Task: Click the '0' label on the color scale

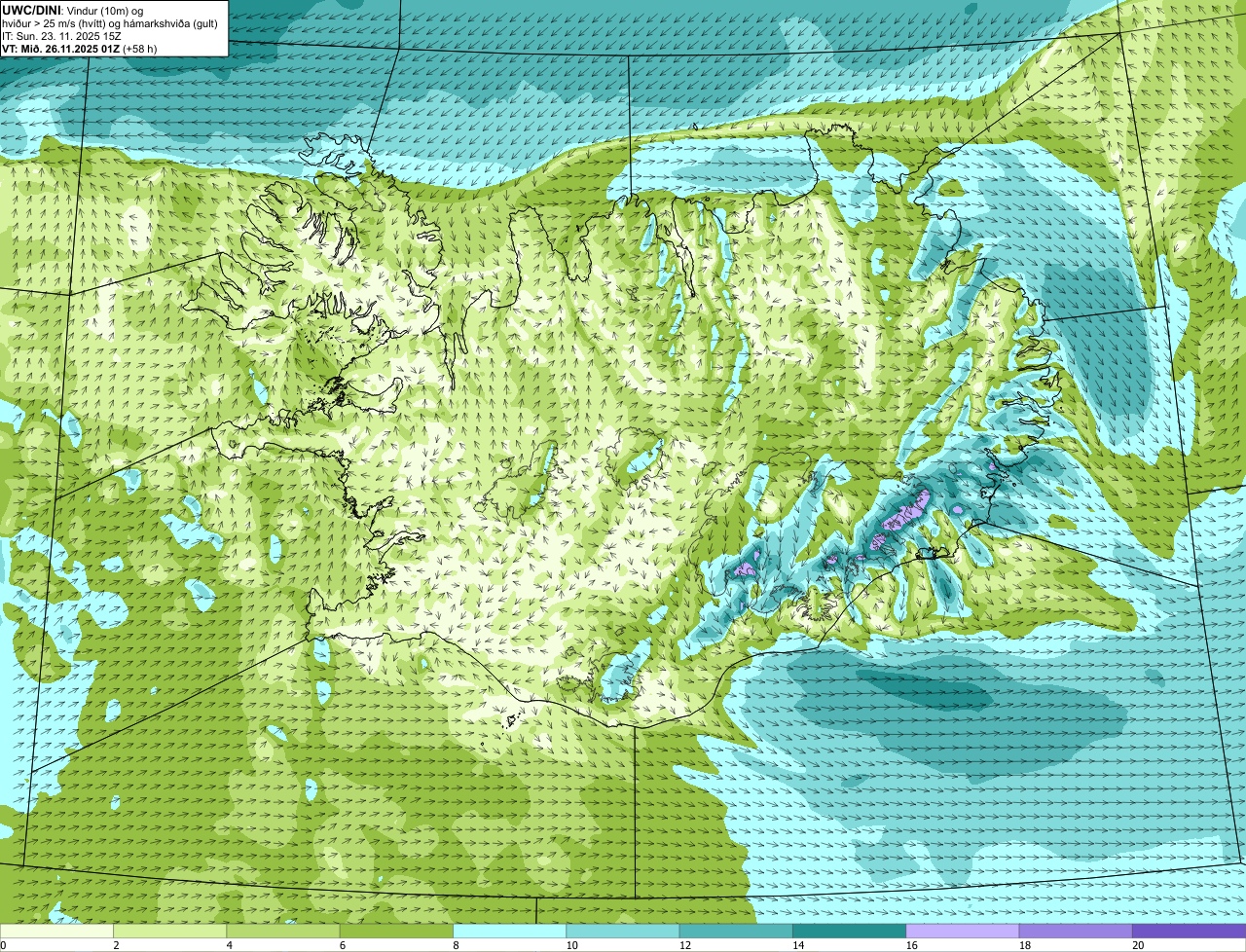Action: [3, 945]
